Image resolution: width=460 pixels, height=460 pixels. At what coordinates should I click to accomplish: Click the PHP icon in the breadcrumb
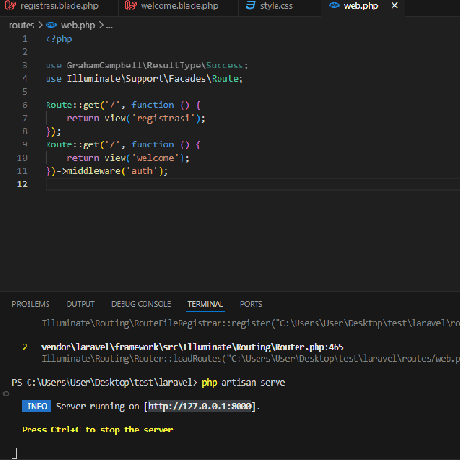coord(51,25)
